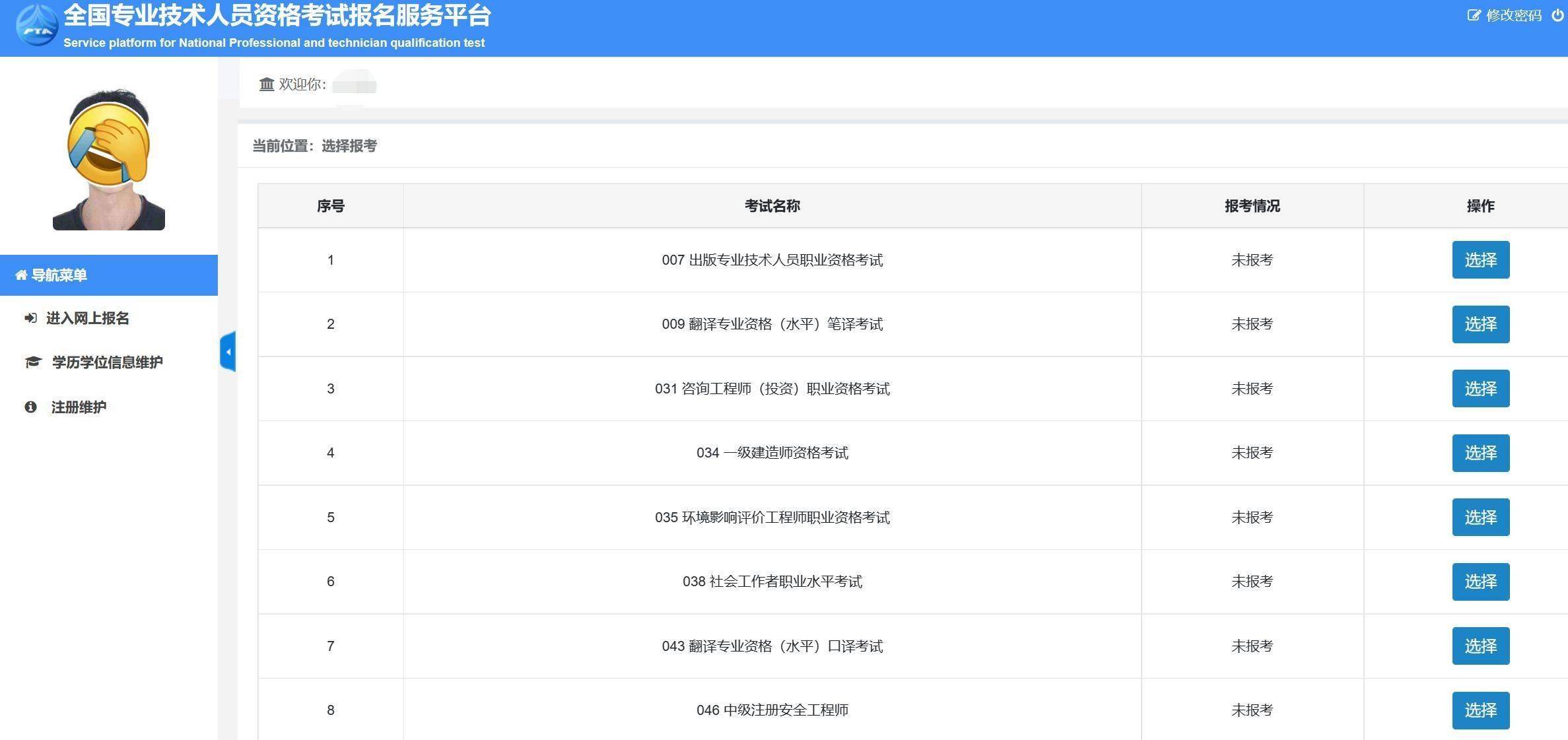
Task: Click the info icon beside 注册维护
Action: [30, 407]
